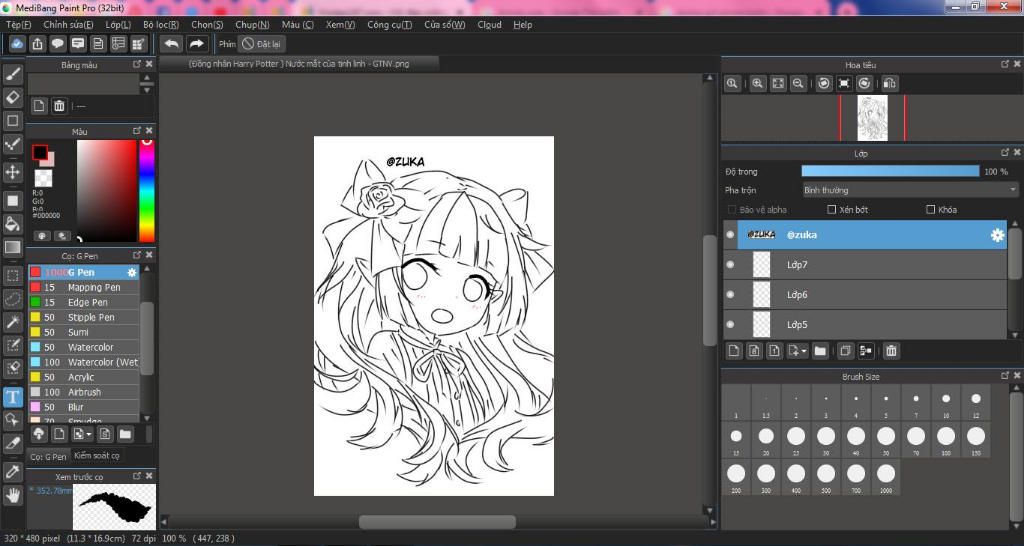
Task: Select the Stipple Pen brush
Action: (x=84, y=317)
